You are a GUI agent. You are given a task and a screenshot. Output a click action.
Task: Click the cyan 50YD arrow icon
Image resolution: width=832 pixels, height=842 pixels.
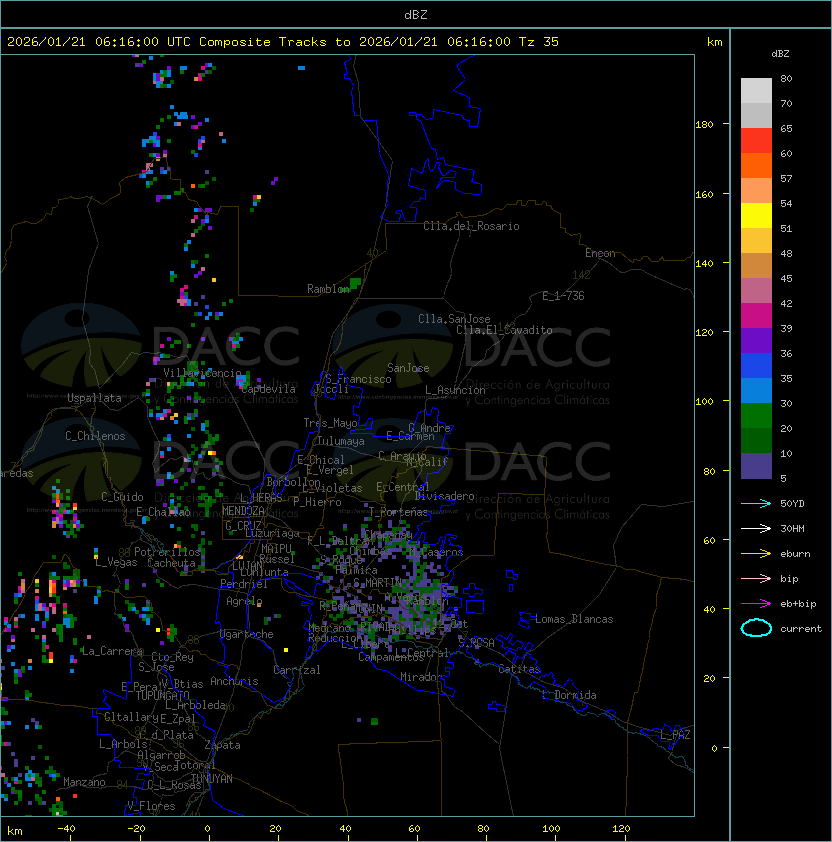pos(756,503)
